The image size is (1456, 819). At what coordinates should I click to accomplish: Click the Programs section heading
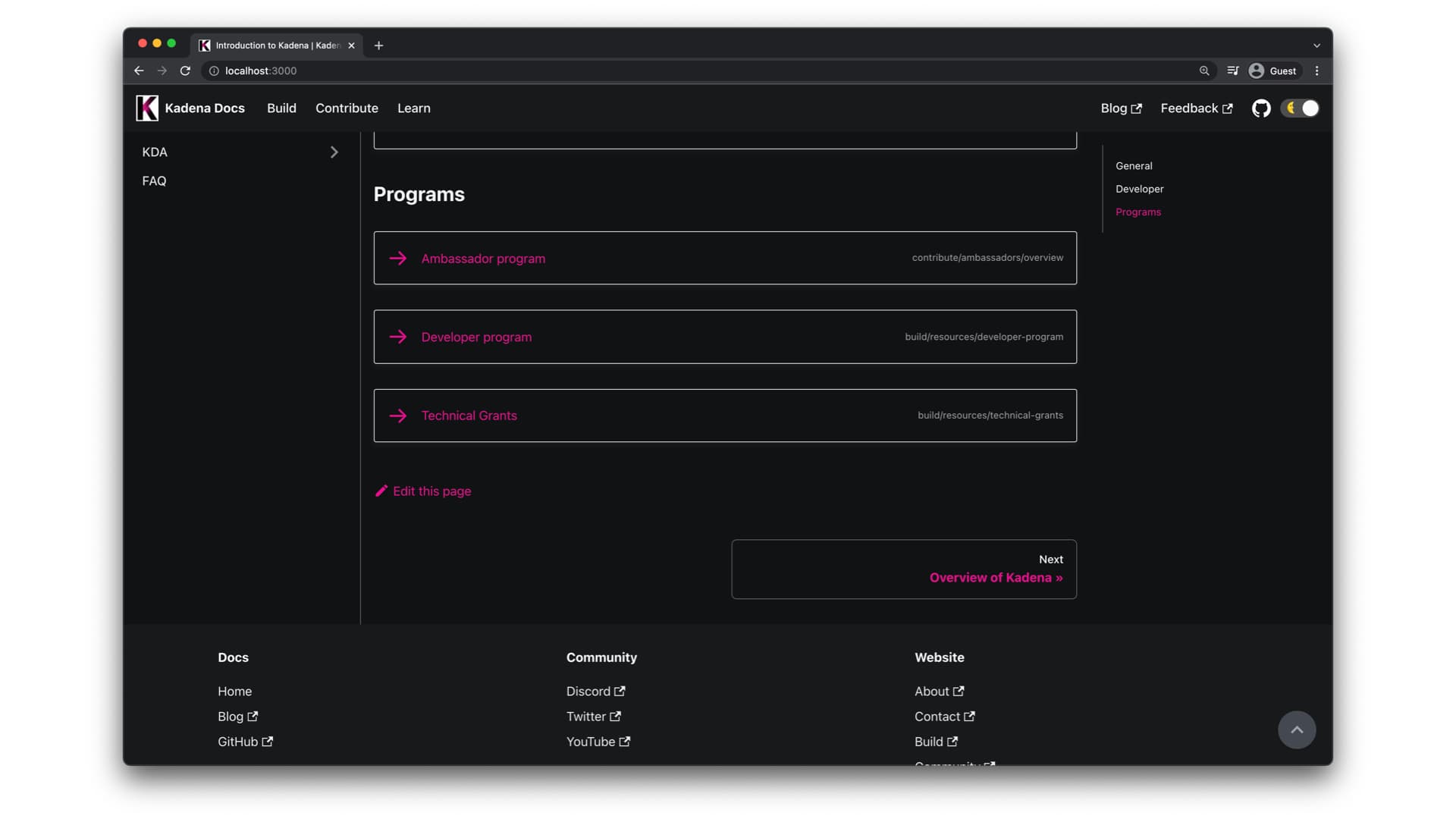(x=419, y=194)
